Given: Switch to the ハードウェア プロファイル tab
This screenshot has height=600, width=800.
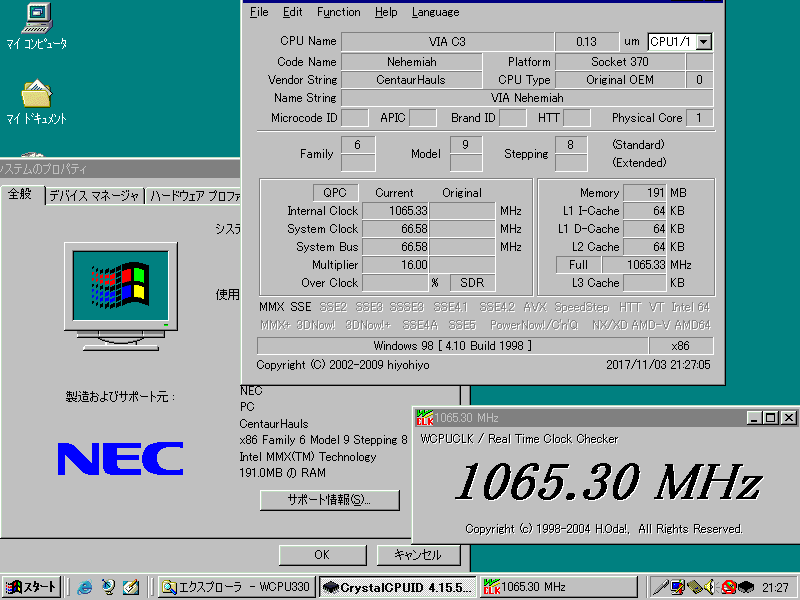Looking at the screenshot, I should point(194,196).
